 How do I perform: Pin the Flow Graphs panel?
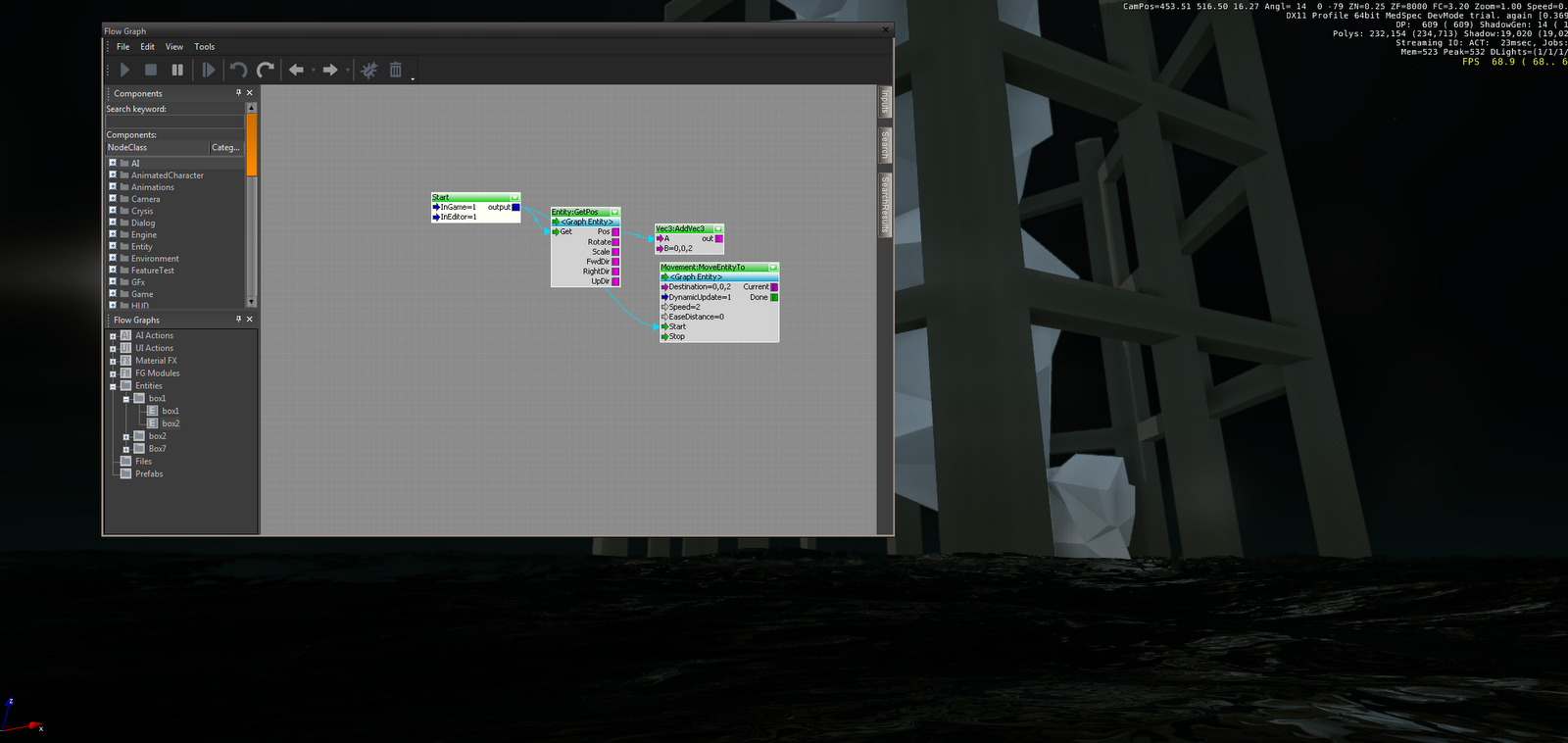point(238,320)
